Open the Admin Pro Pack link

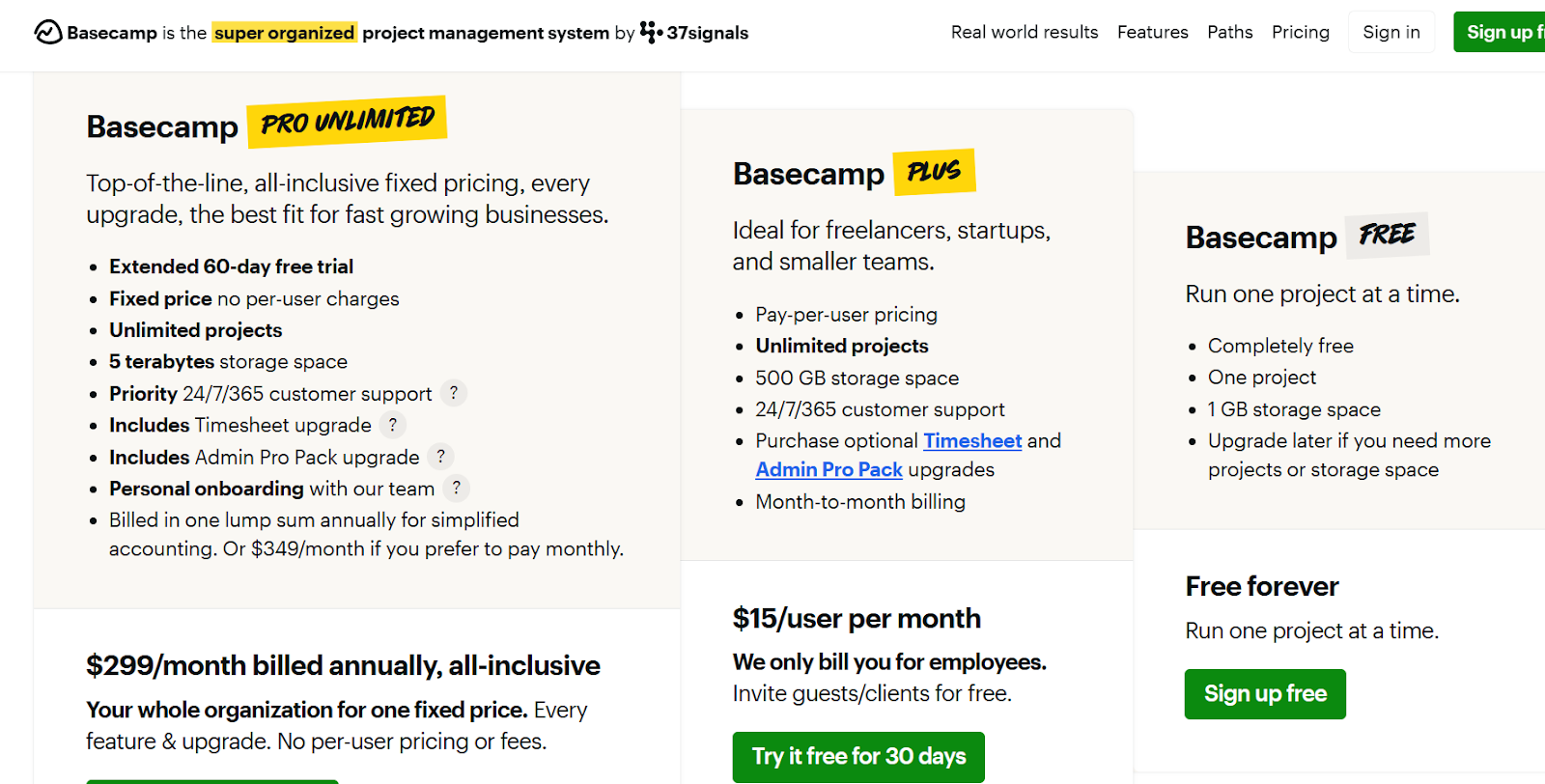[829, 470]
